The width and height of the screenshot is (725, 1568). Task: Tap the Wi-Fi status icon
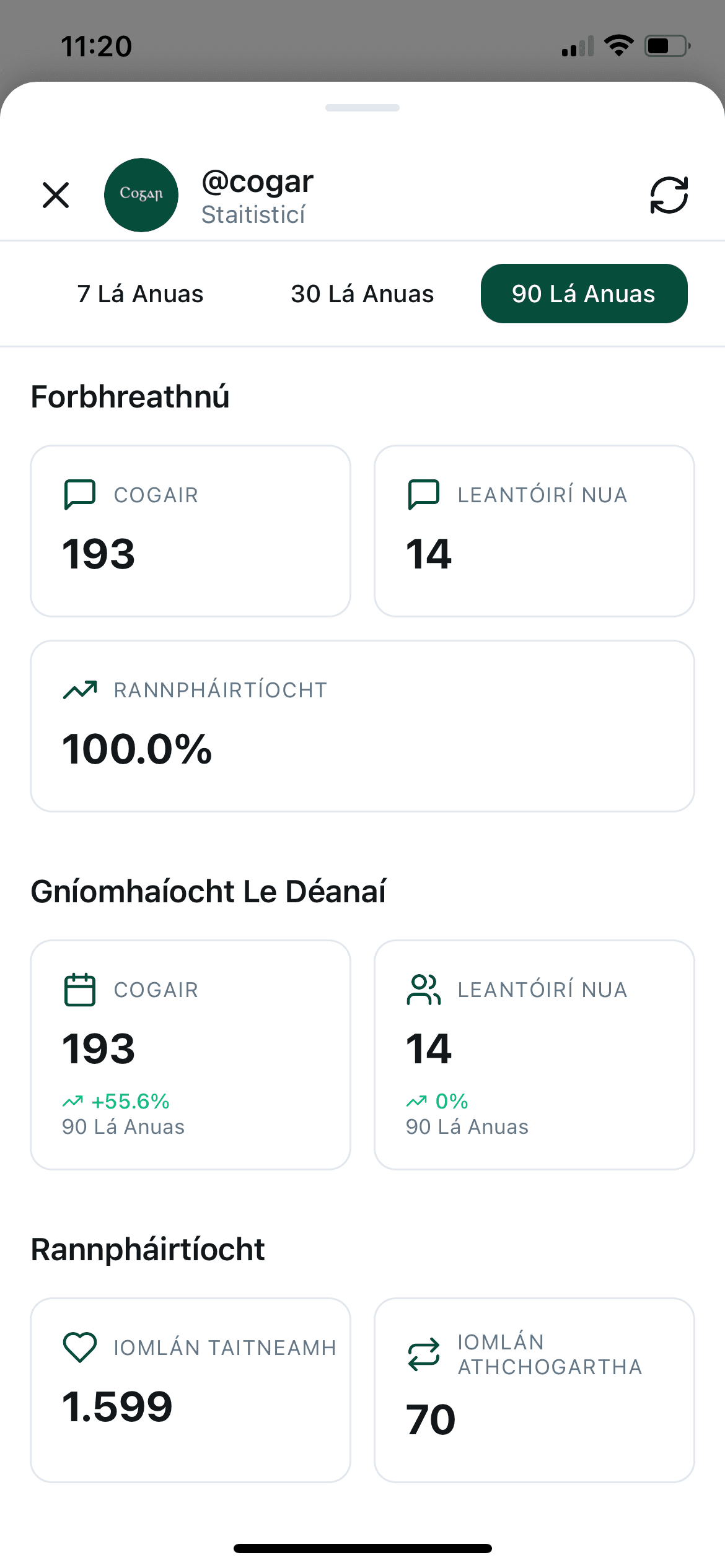618,46
